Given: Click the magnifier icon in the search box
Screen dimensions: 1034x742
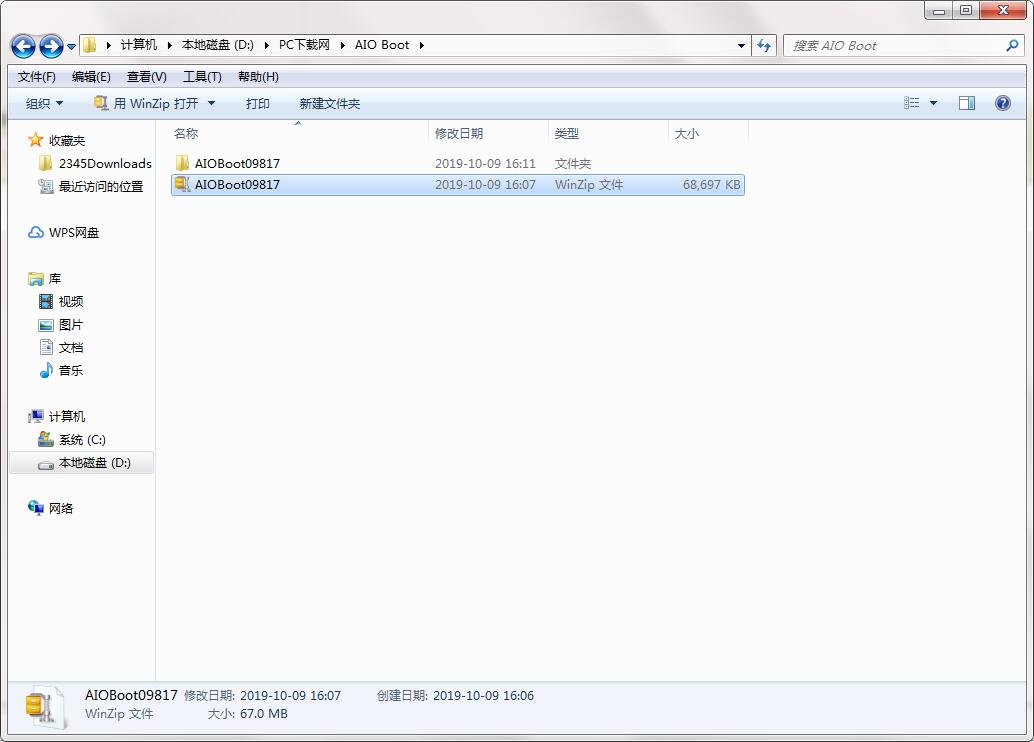Looking at the screenshot, I should tap(1012, 45).
